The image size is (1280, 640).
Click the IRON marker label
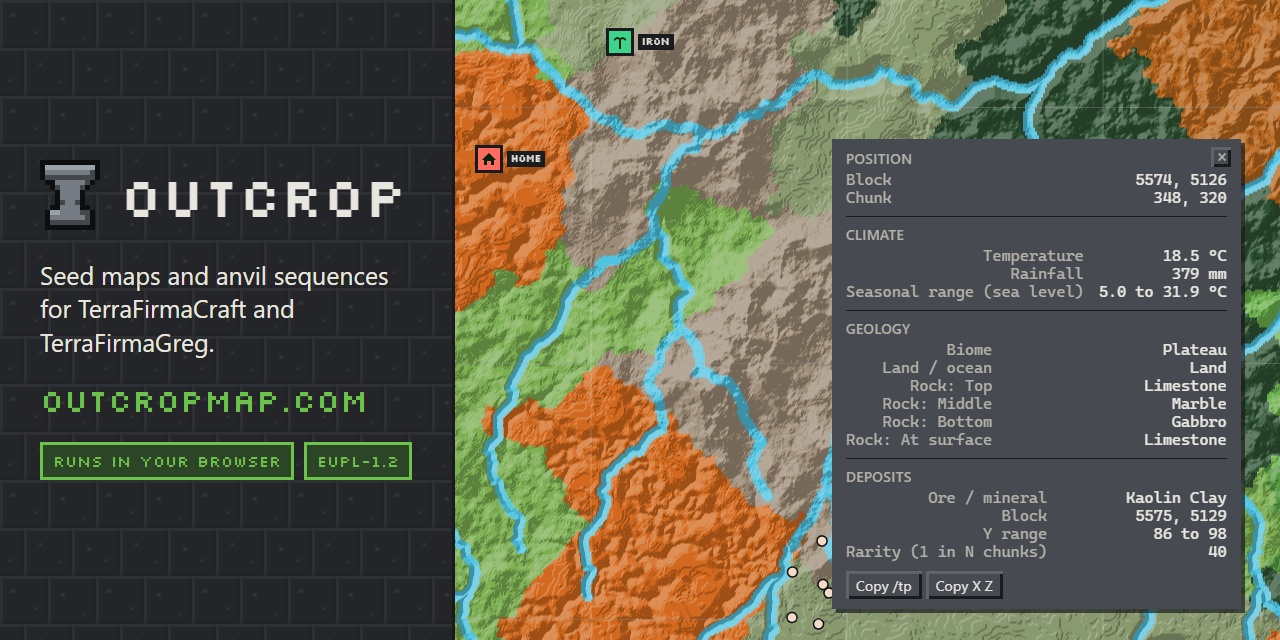(x=655, y=42)
